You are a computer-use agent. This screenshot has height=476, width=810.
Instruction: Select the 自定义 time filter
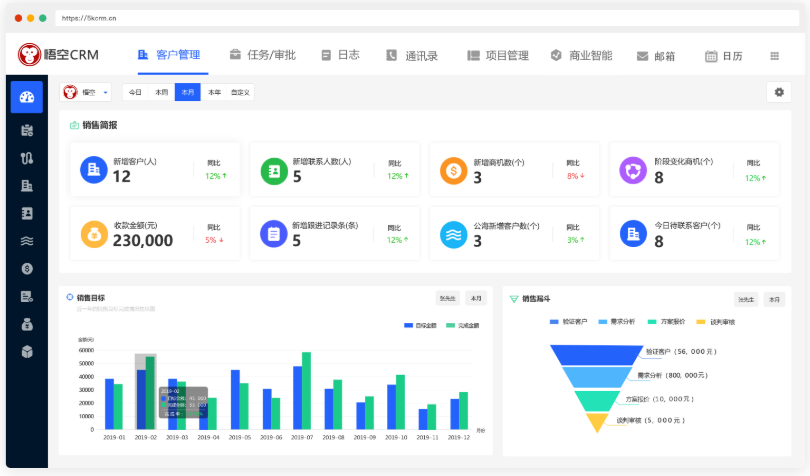pyautogui.click(x=240, y=92)
